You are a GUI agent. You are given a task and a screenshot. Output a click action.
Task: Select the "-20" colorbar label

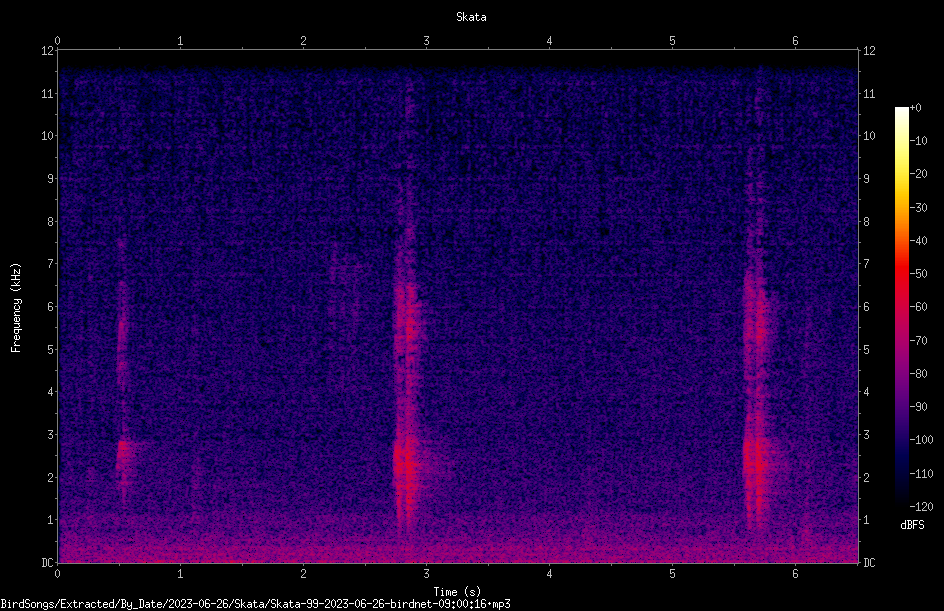pos(919,174)
